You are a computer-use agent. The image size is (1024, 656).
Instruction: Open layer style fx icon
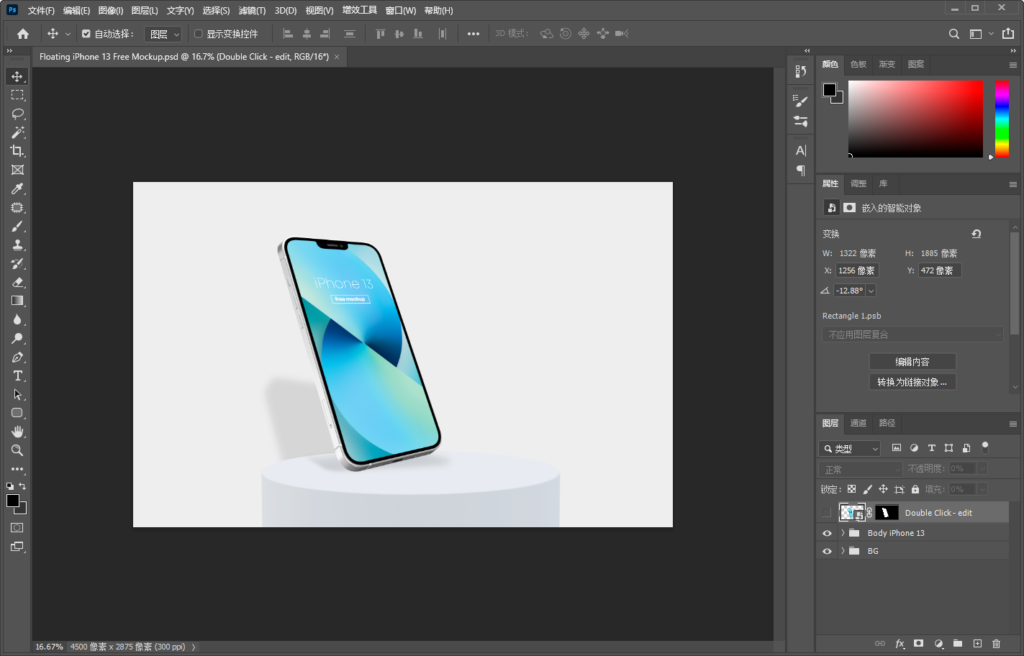point(899,644)
